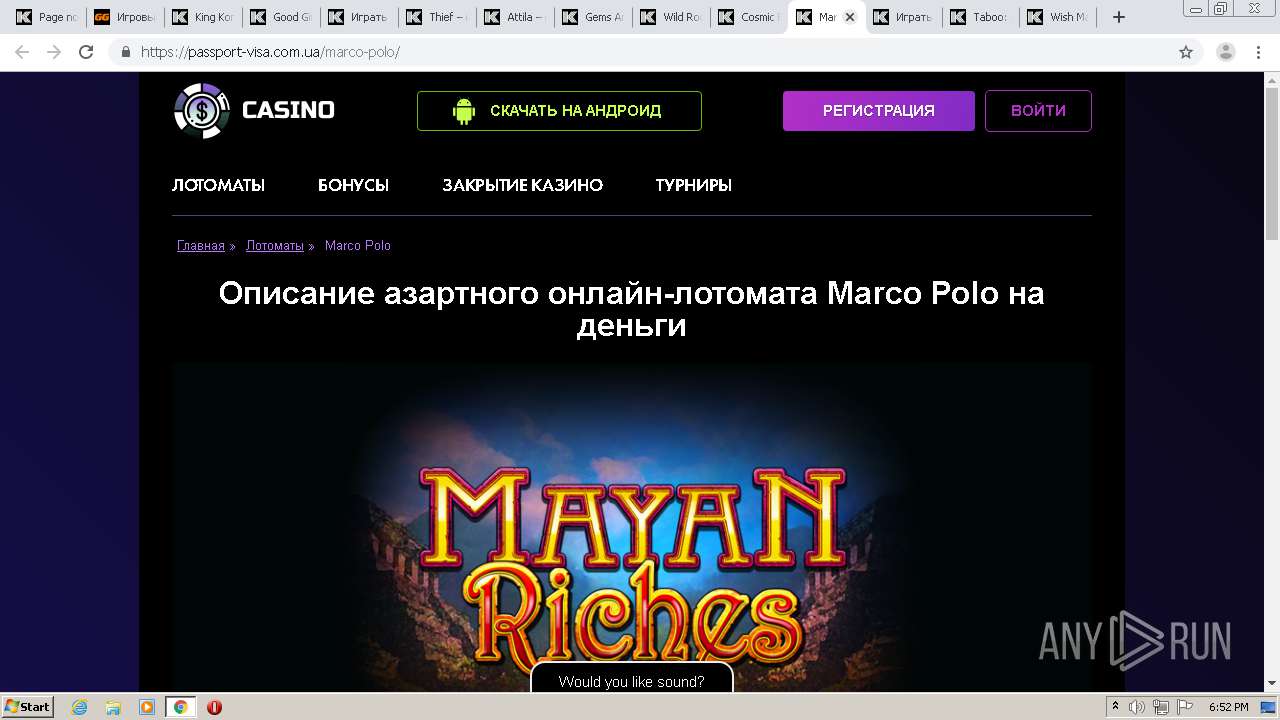
Task: Switch to the 'King Kor' tab
Action: [x=202, y=17]
